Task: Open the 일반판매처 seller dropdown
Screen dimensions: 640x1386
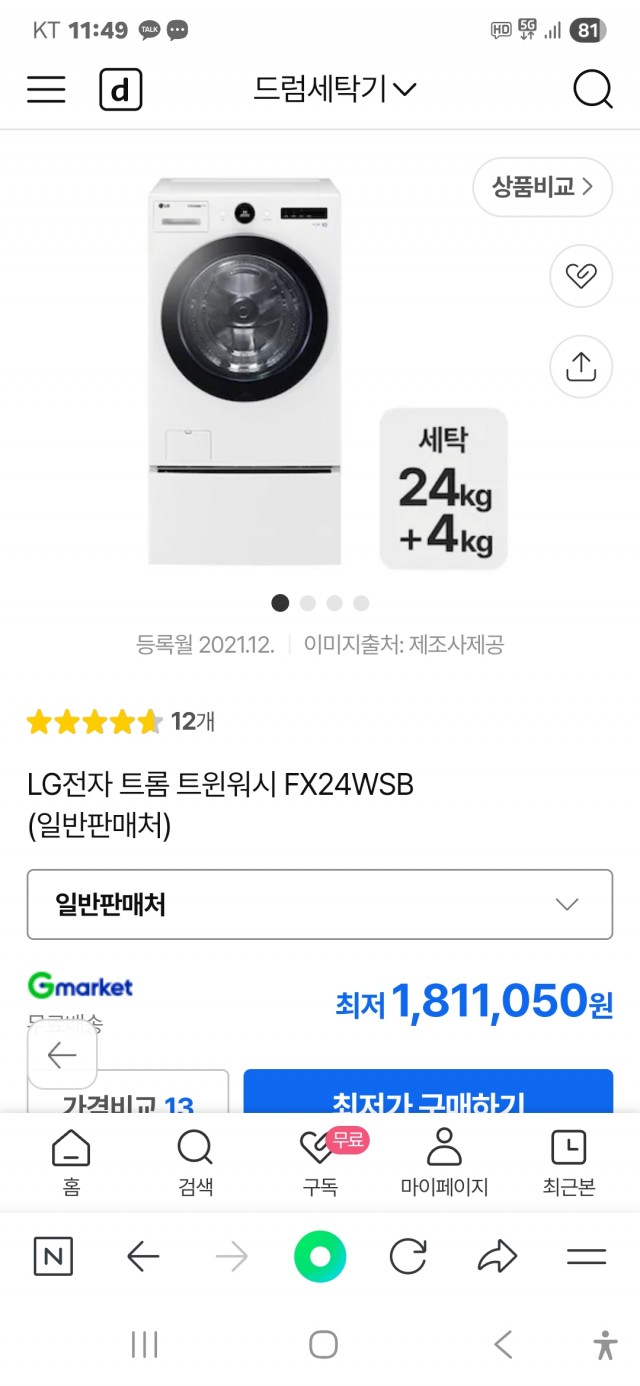Action: coord(320,904)
